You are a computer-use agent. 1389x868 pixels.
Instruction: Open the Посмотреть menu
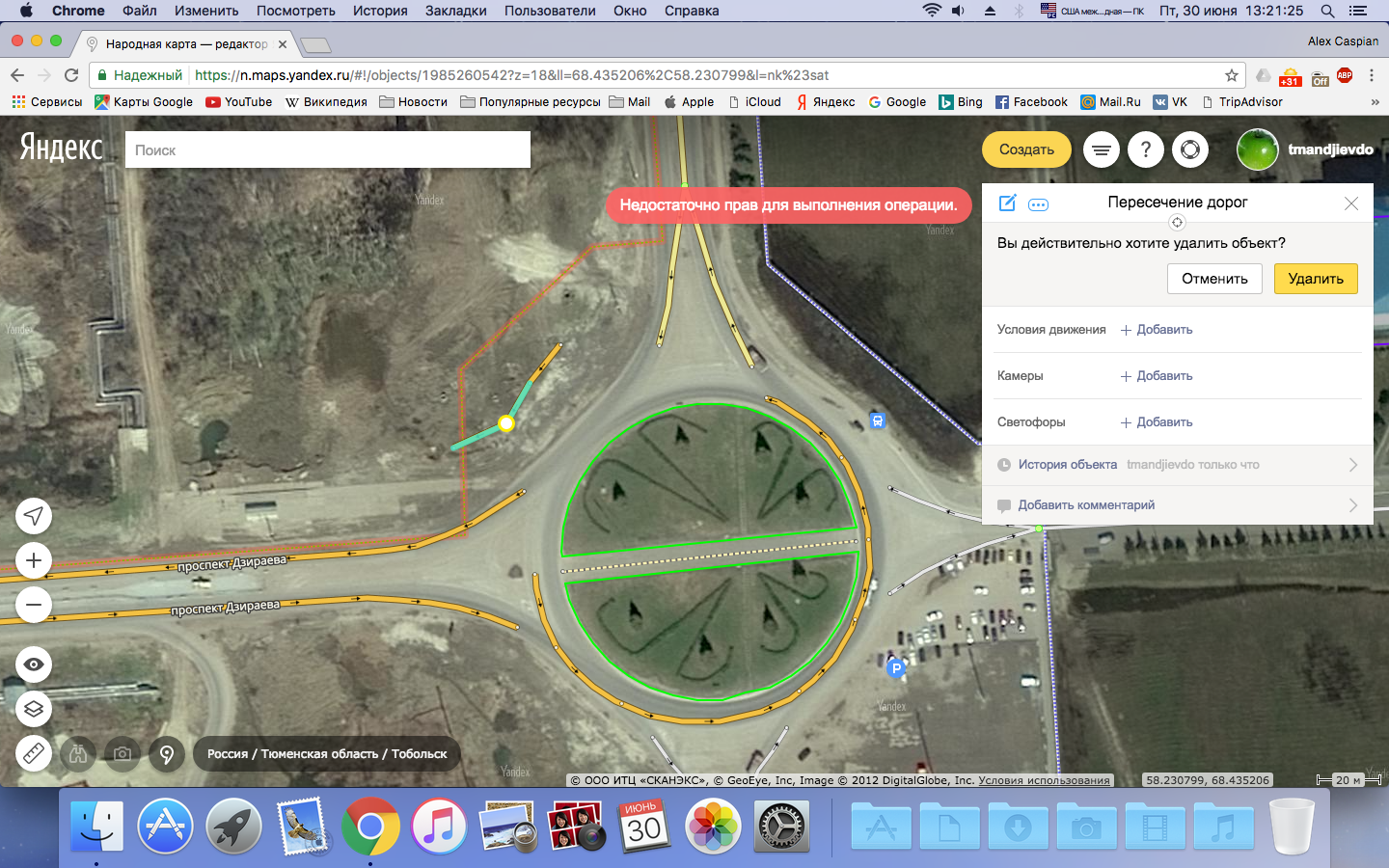[x=296, y=11]
